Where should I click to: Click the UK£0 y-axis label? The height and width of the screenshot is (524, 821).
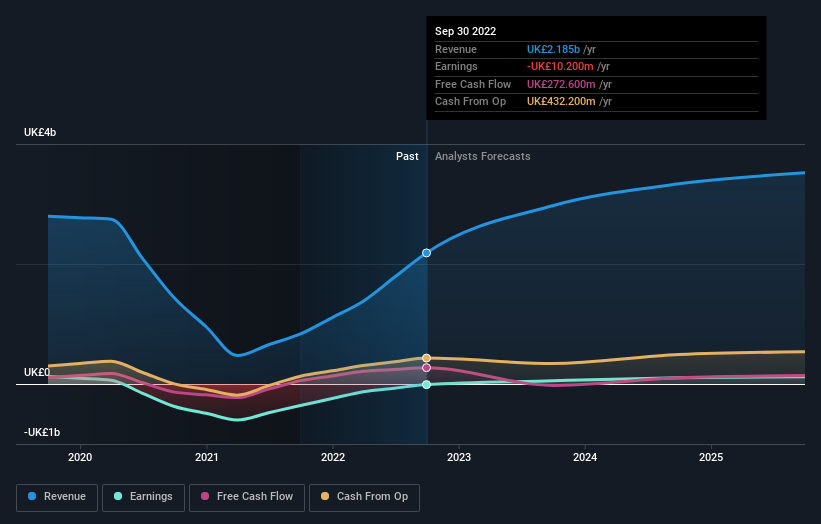tap(37, 372)
